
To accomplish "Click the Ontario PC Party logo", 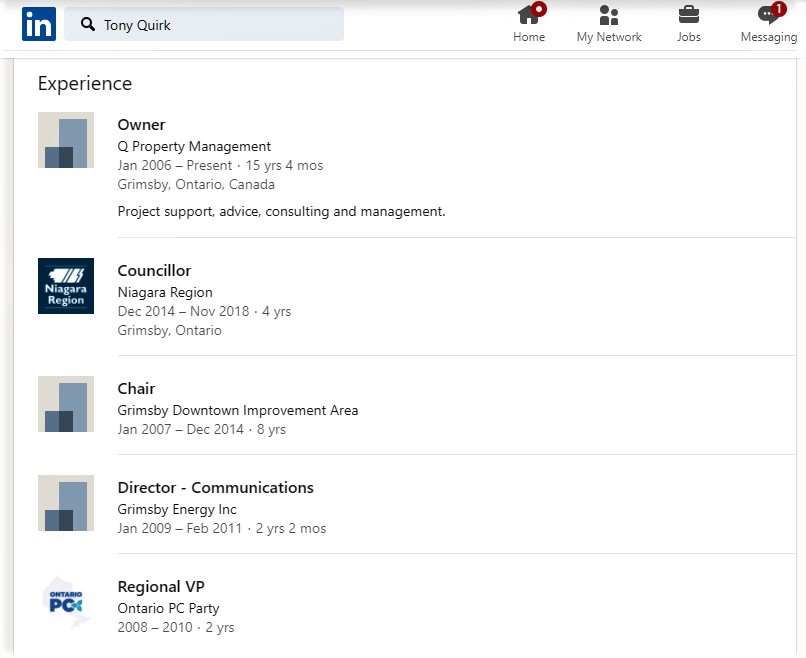I will 66,602.
